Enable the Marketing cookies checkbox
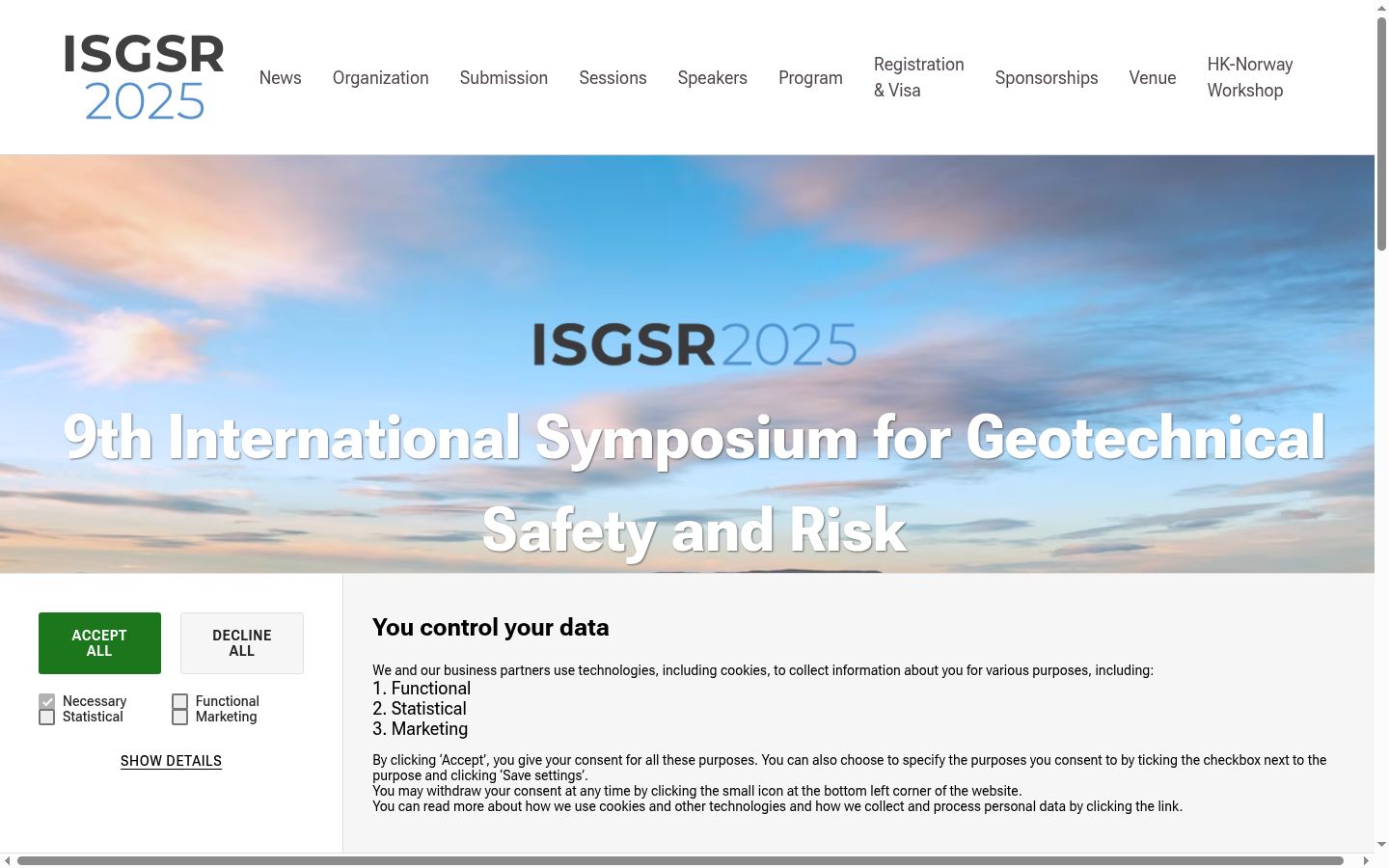1389x868 pixels. [x=179, y=717]
